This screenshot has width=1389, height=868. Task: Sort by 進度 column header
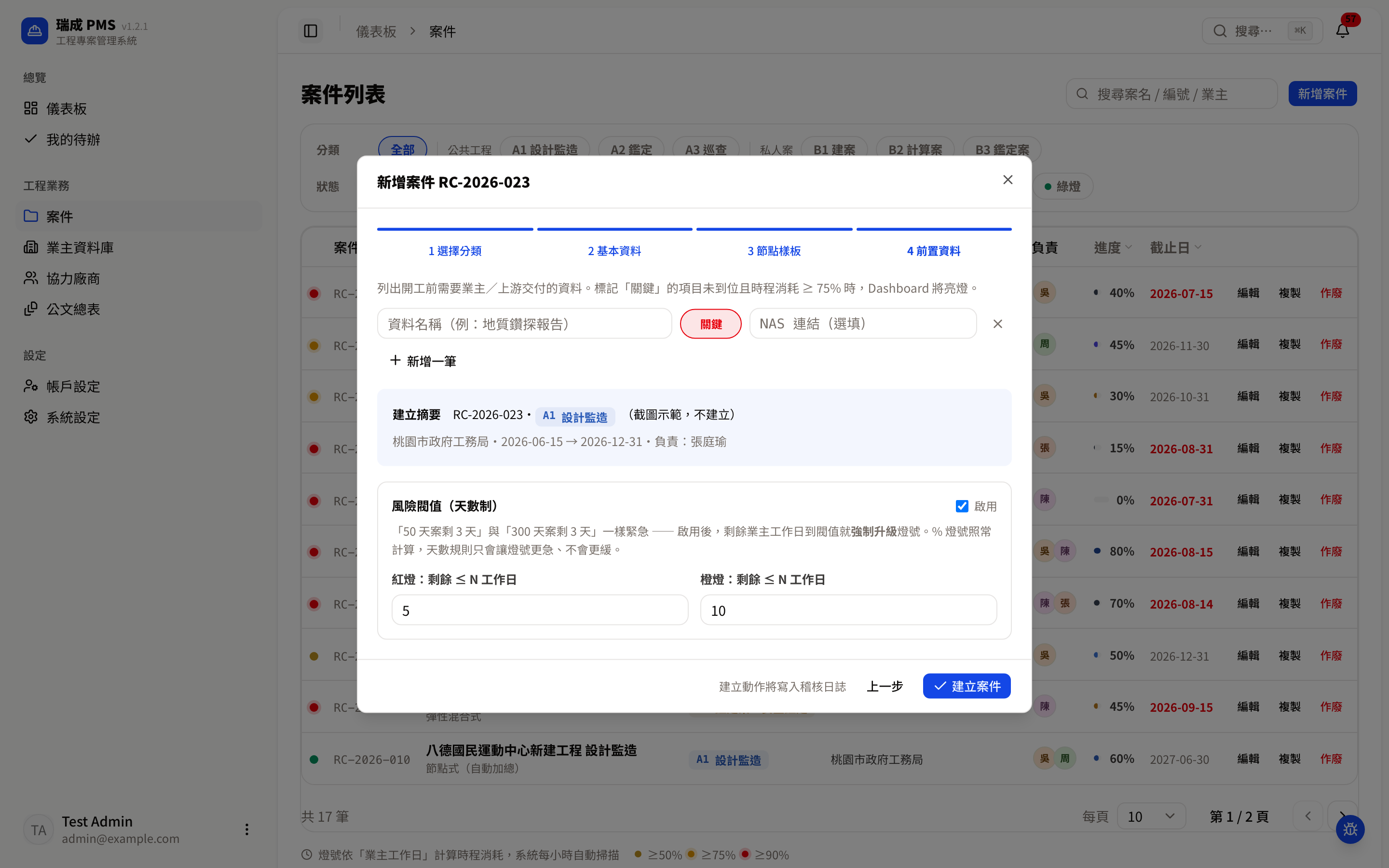point(1112,247)
